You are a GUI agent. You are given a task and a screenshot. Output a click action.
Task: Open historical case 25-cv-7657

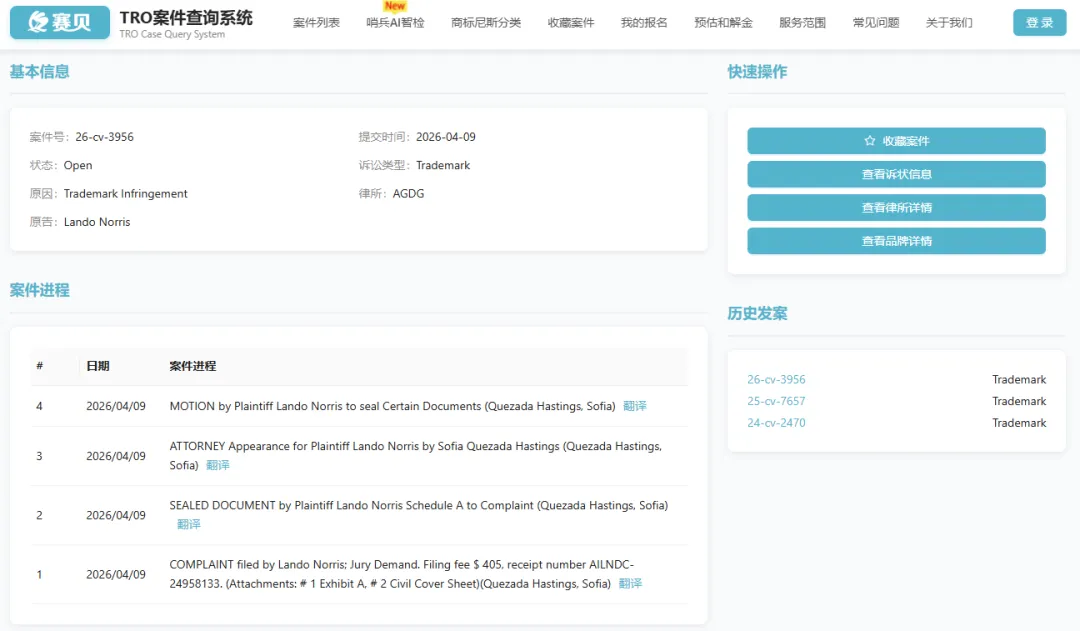pos(776,401)
